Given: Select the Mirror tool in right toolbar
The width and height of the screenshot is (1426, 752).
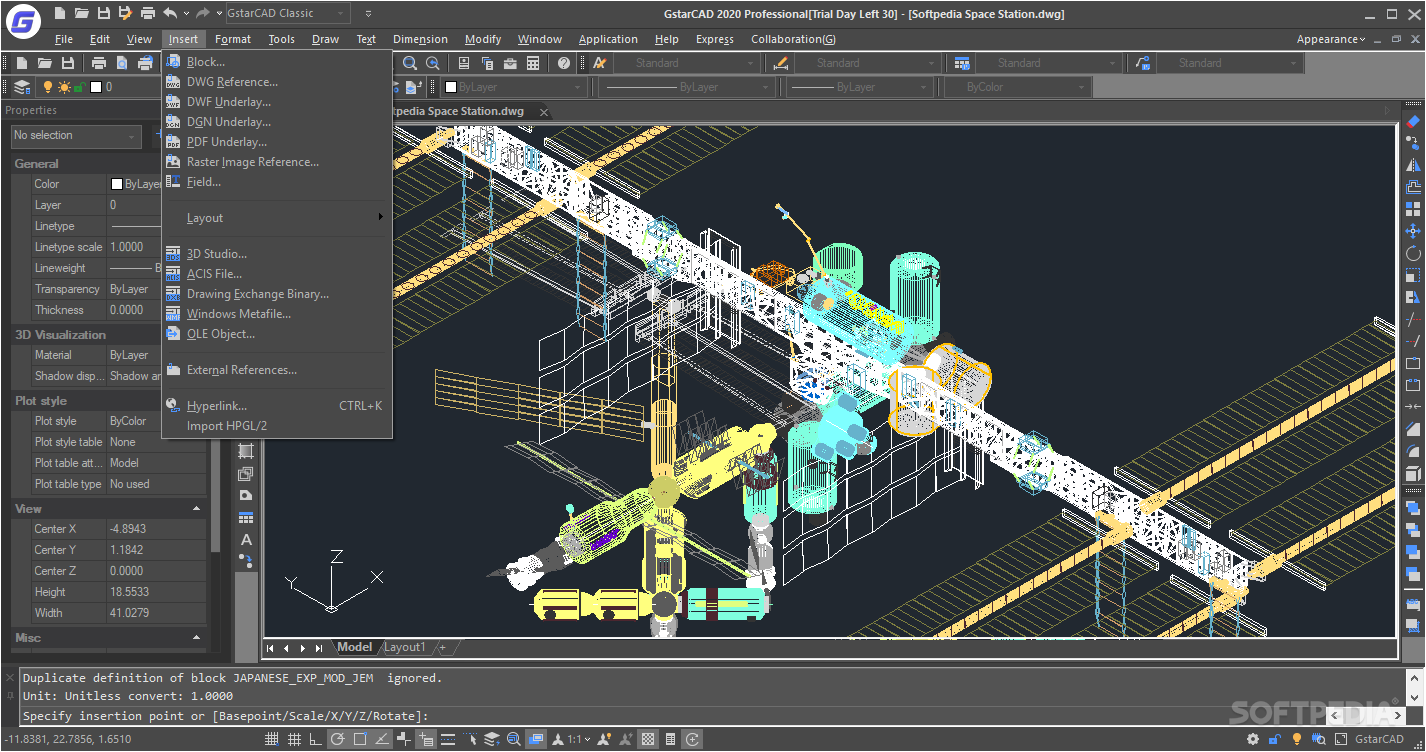Looking at the screenshot, I should pos(1413,165).
